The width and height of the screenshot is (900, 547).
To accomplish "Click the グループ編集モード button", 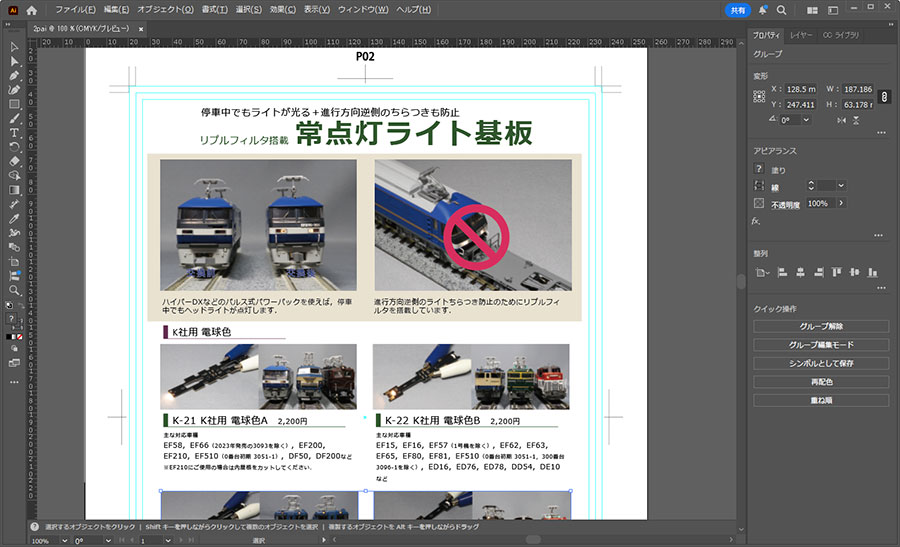I will tap(821, 344).
